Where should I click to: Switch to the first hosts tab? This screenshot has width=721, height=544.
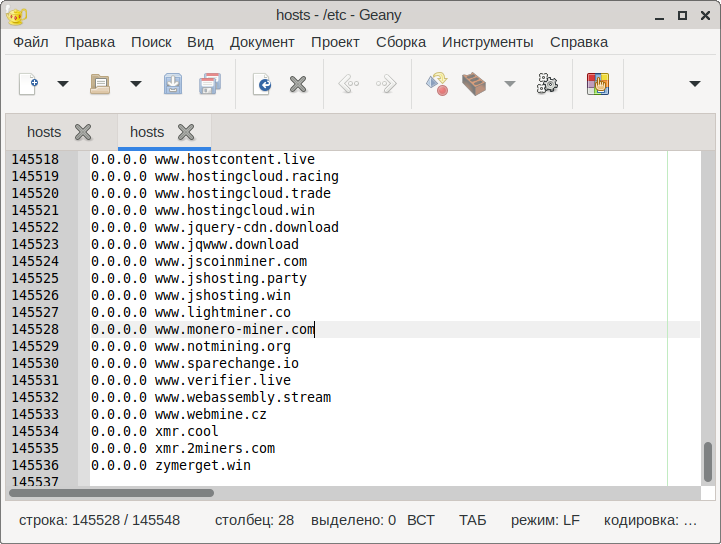coord(44,132)
